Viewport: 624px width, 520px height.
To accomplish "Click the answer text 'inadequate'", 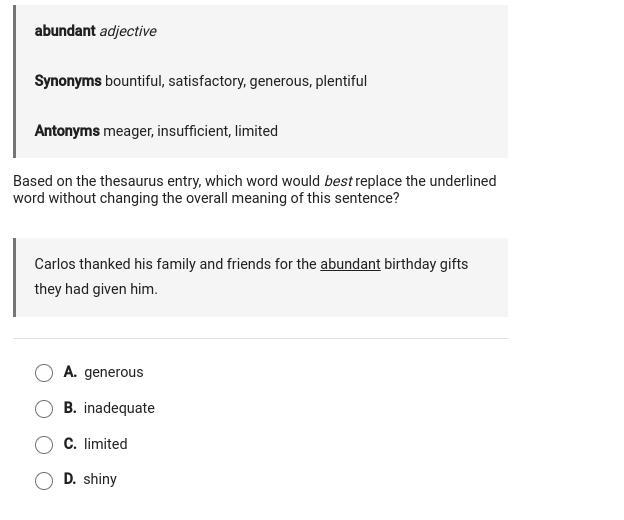I will point(119,408).
